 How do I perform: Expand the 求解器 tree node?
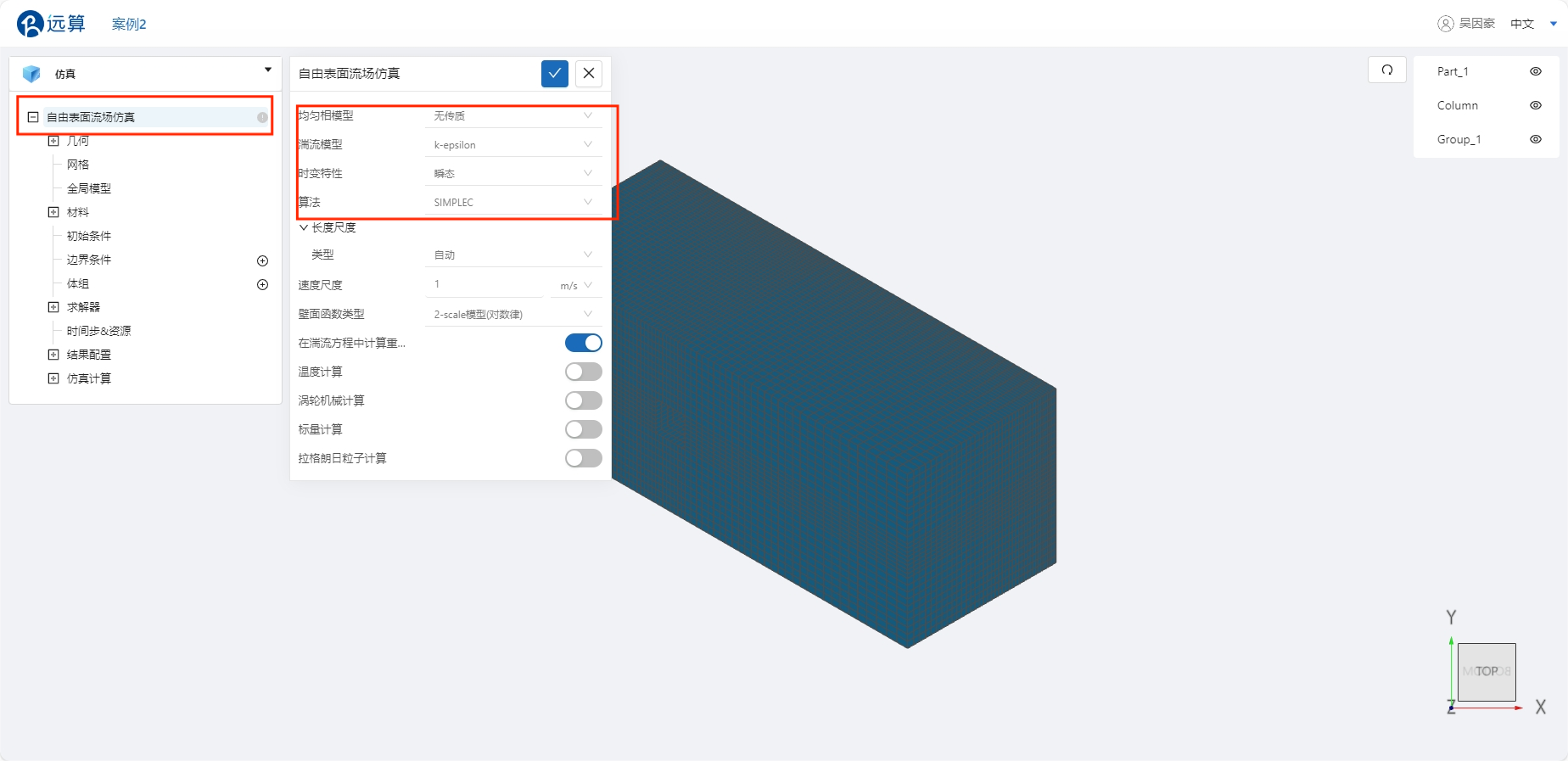point(53,307)
